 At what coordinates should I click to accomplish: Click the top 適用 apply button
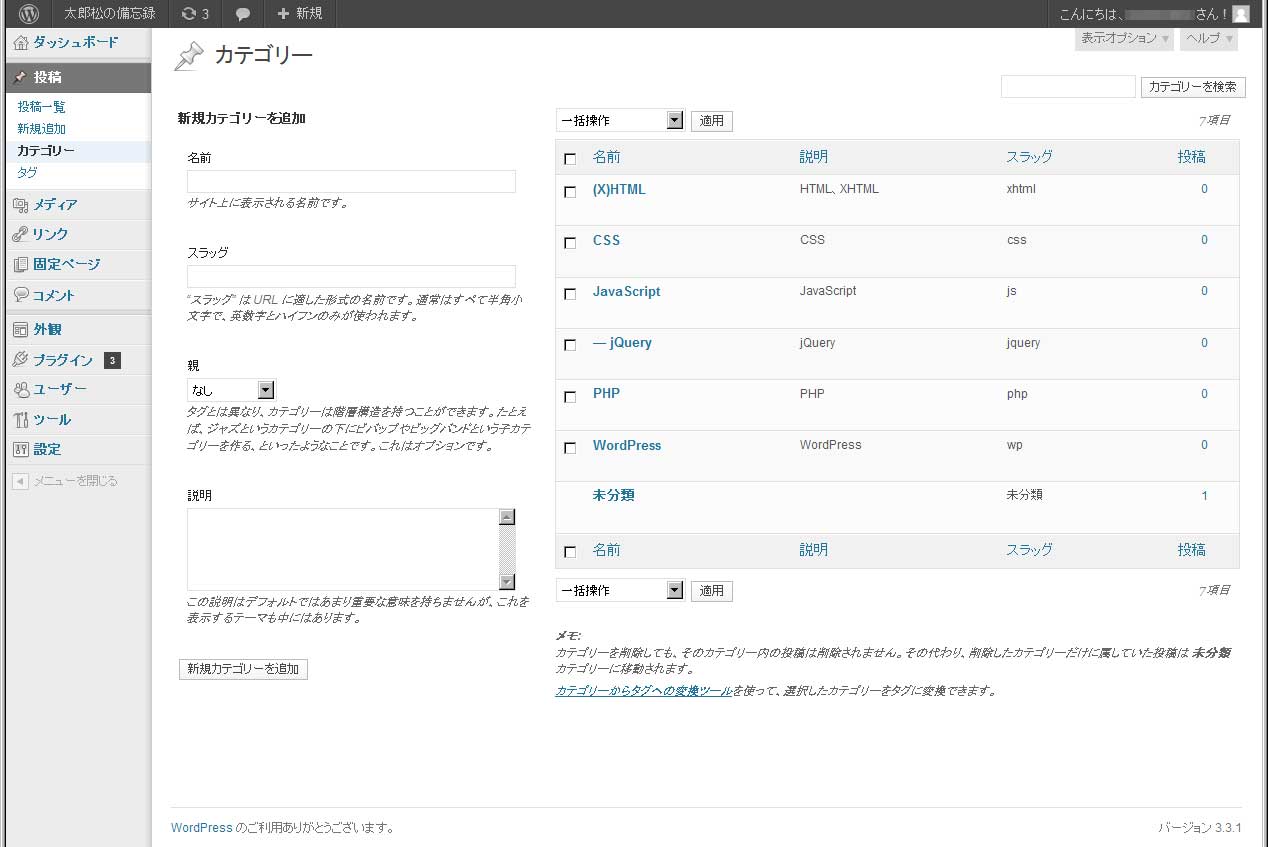pyautogui.click(x=712, y=121)
